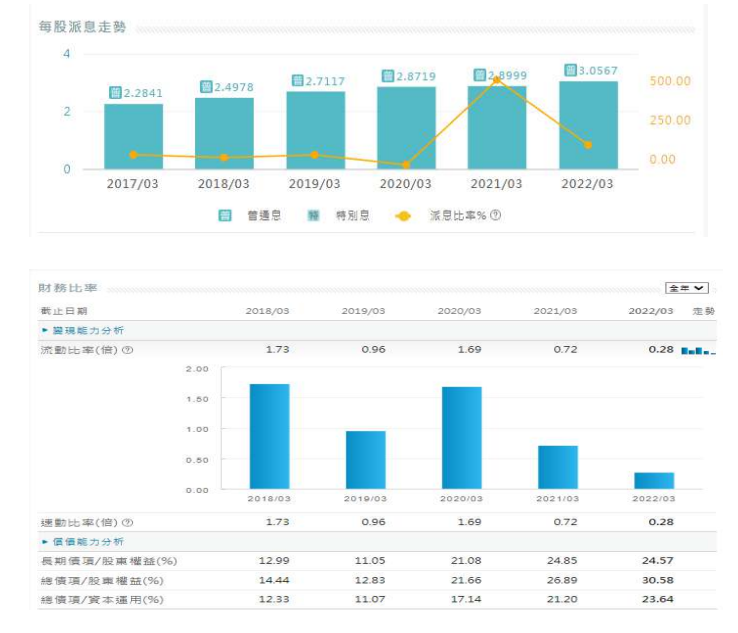Click the 2021/03 column header in table
The image size is (738, 633).
[555, 311]
